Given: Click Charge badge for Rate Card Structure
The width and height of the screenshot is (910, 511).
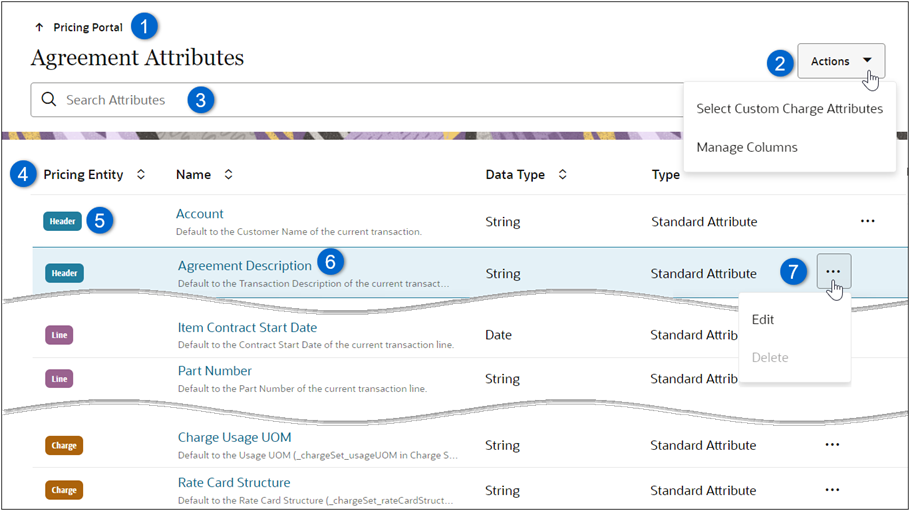Looking at the screenshot, I should (64, 490).
